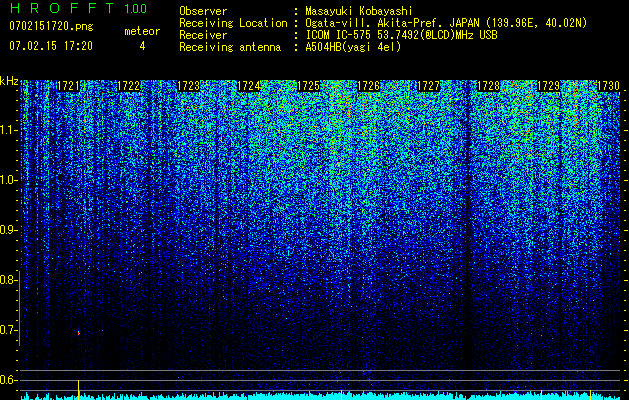The height and width of the screenshot is (400, 629).
Task: Select the file name 0702151720.png
Action: [x=51, y=26]
